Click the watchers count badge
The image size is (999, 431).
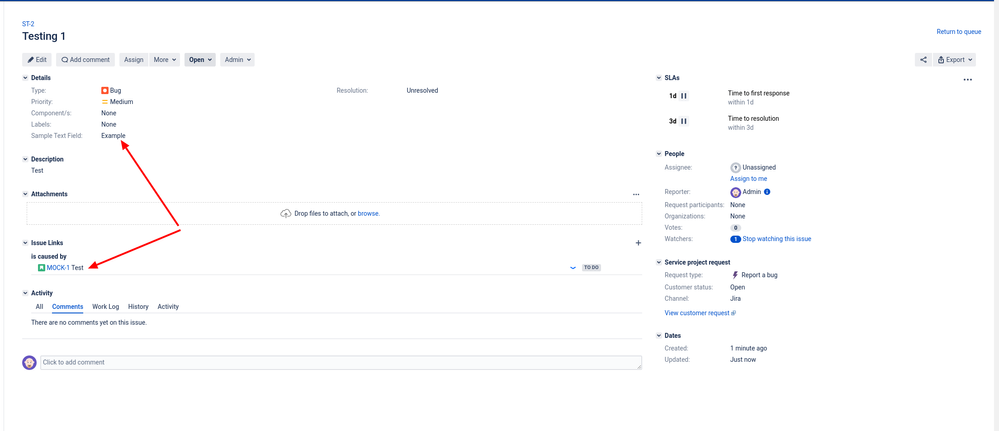pos(735,239)
